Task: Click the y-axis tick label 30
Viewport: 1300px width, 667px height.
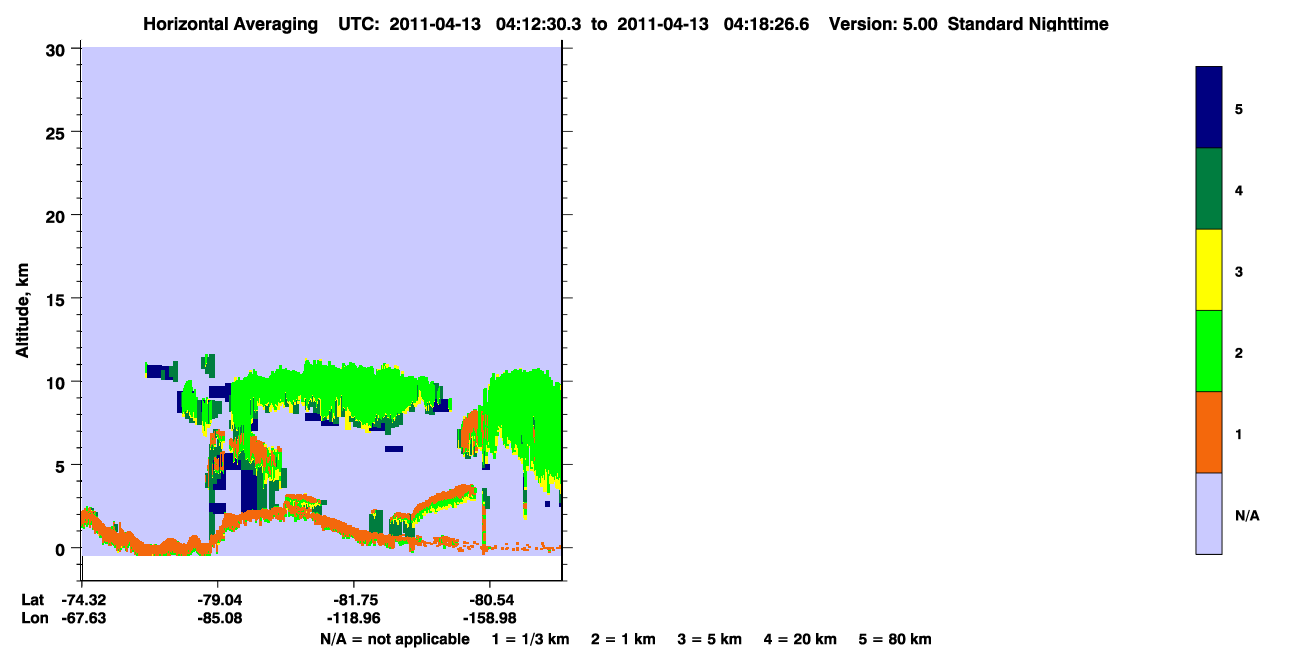Action: pos(58,49)
